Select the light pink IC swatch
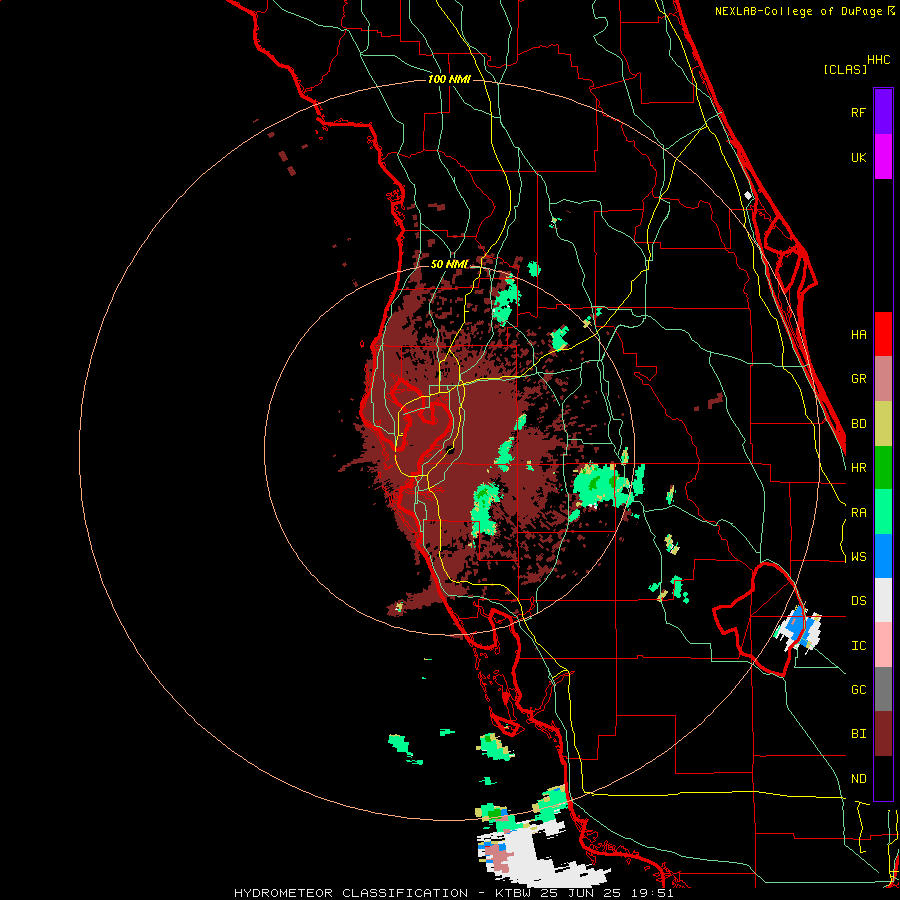 pyautogui.click(x=883, y=645)
